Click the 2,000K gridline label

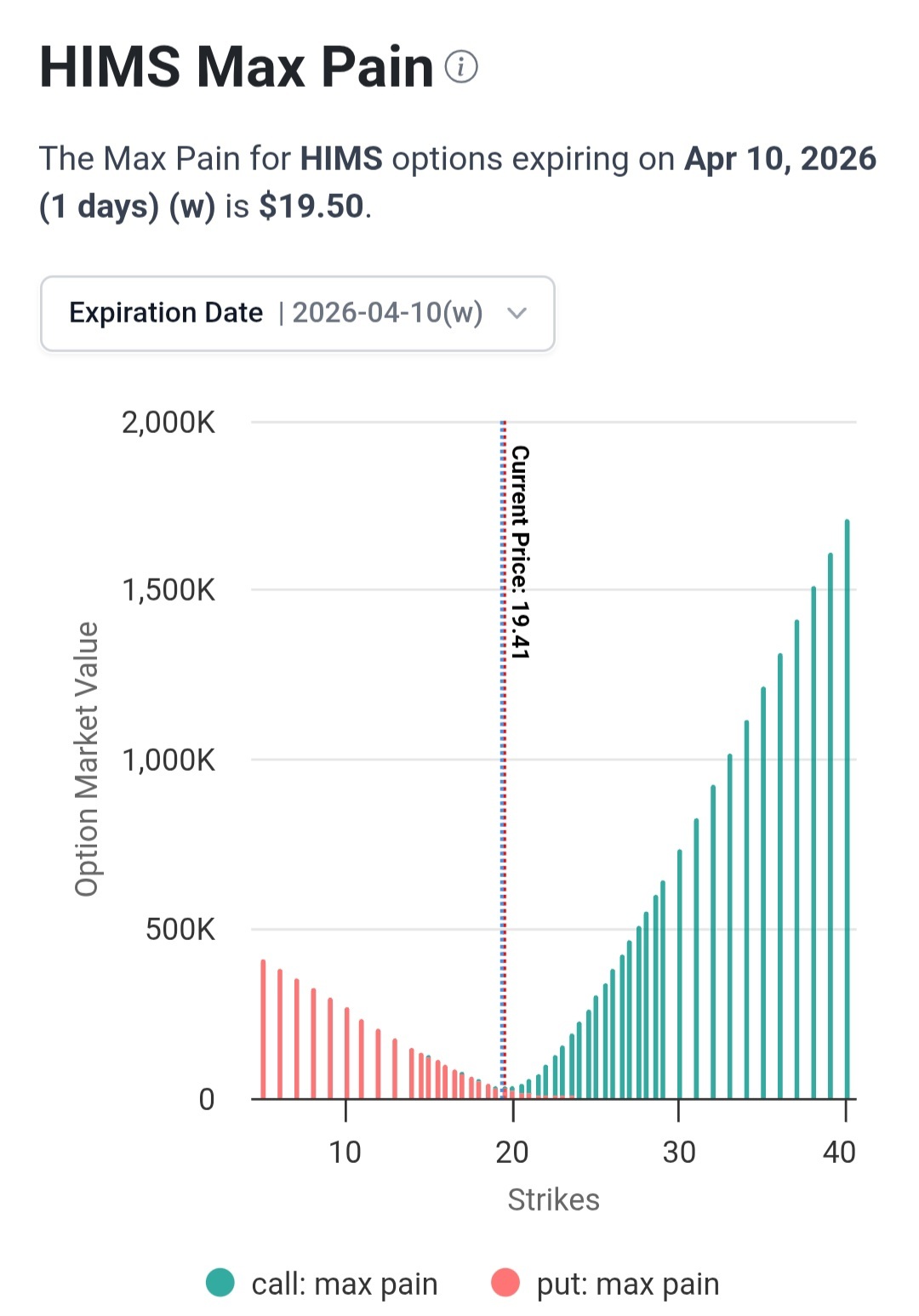coord(168,422)
